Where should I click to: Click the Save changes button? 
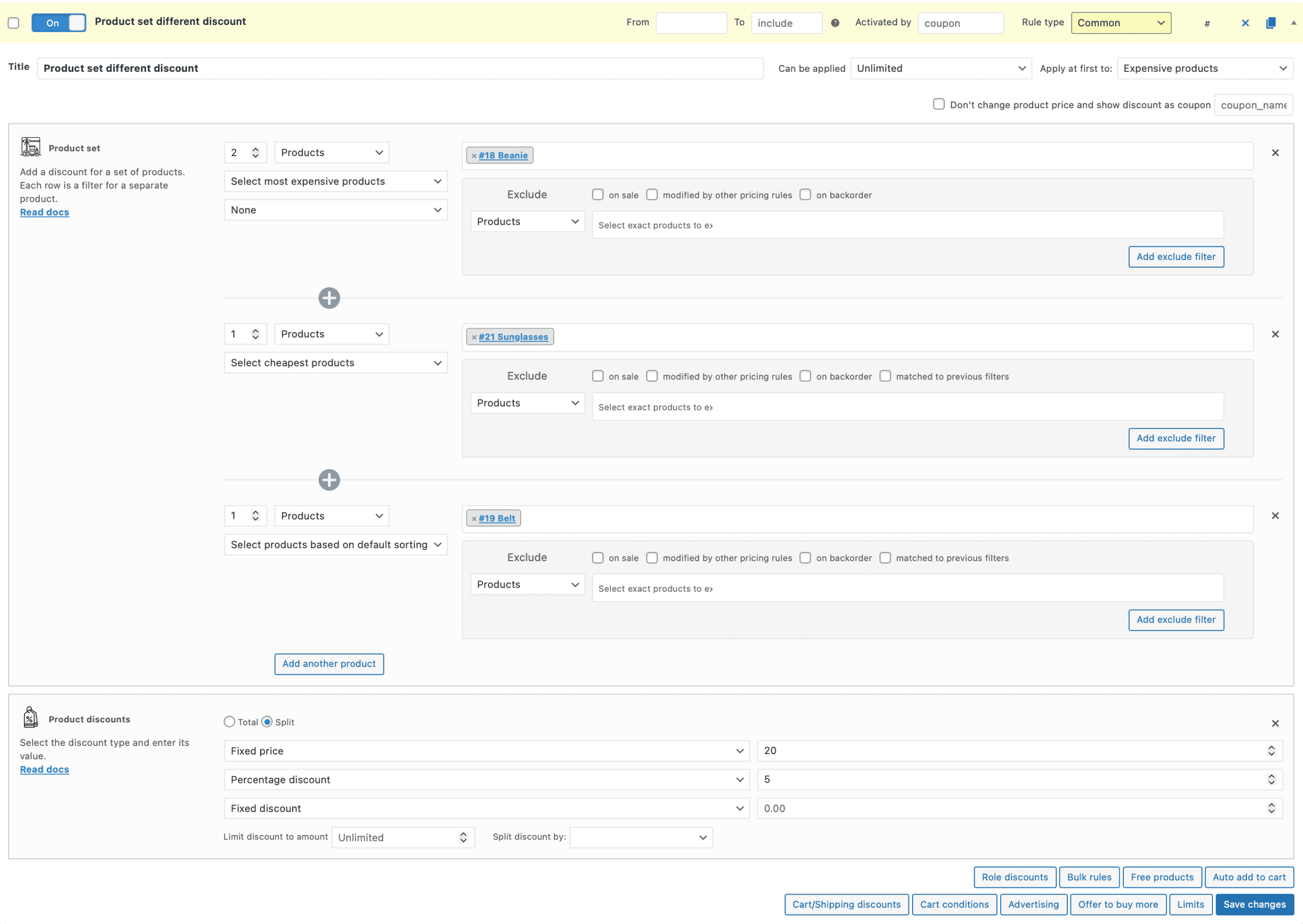[x=1254, y=904]
